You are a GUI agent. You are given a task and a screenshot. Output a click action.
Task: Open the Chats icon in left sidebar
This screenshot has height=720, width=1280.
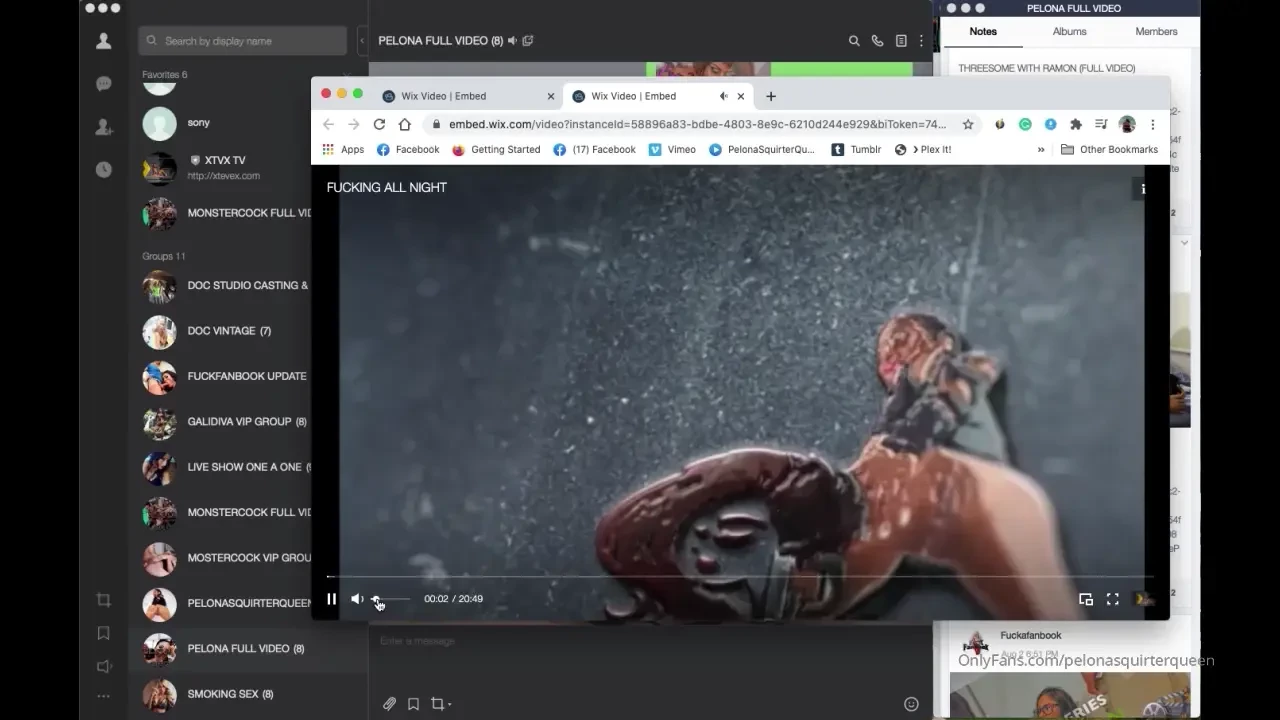pos(103,84)
